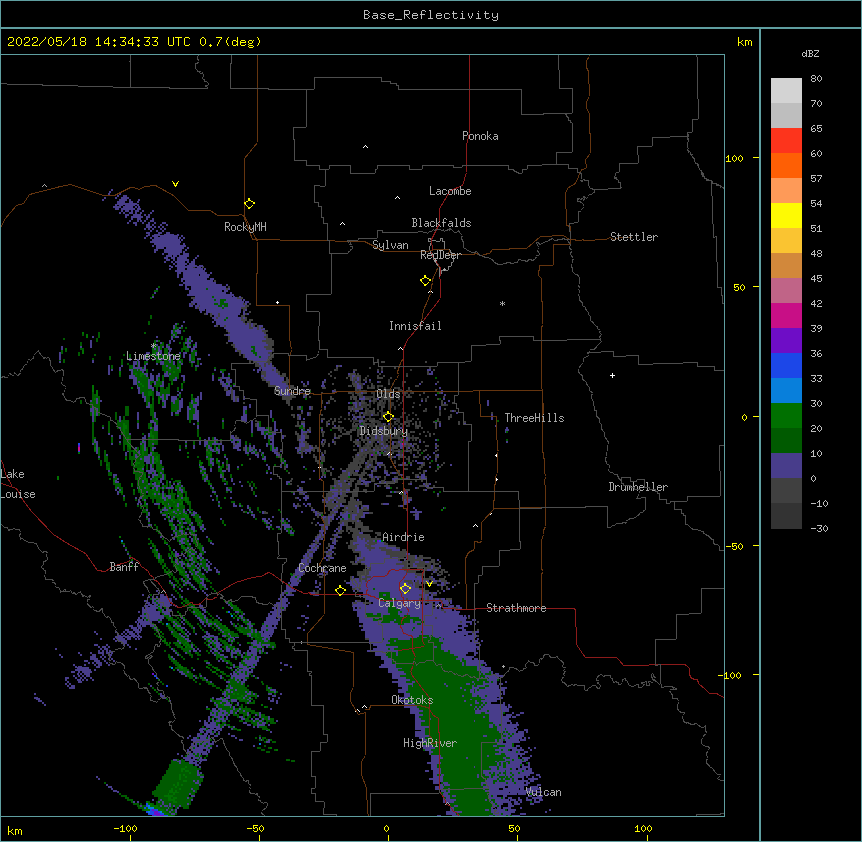Click the Olds label
Screen dimensions: 862x842
pos(388,394)
